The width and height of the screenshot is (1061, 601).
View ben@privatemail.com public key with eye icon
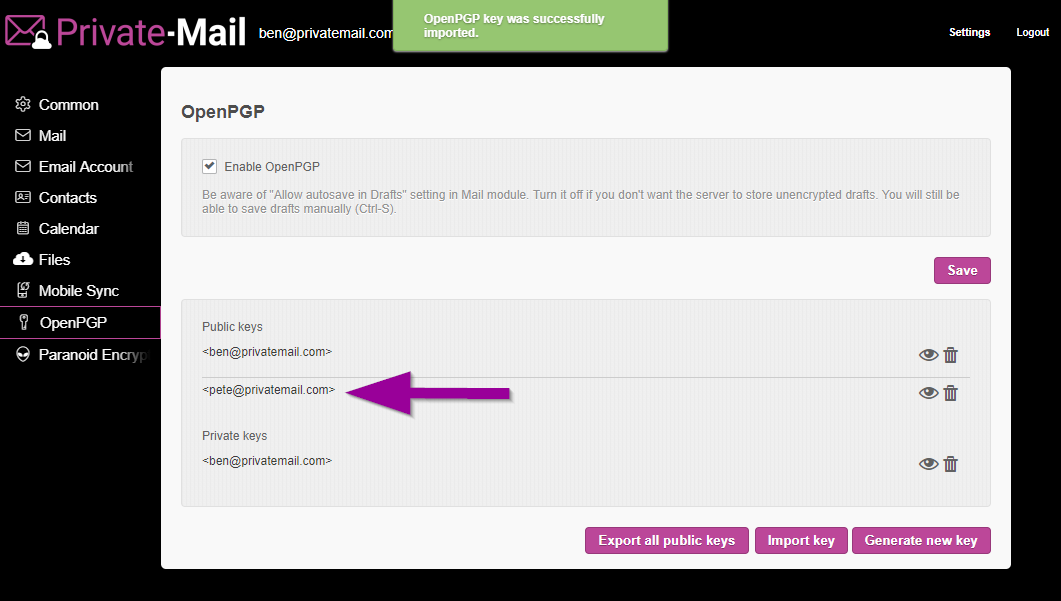(928, 355)
